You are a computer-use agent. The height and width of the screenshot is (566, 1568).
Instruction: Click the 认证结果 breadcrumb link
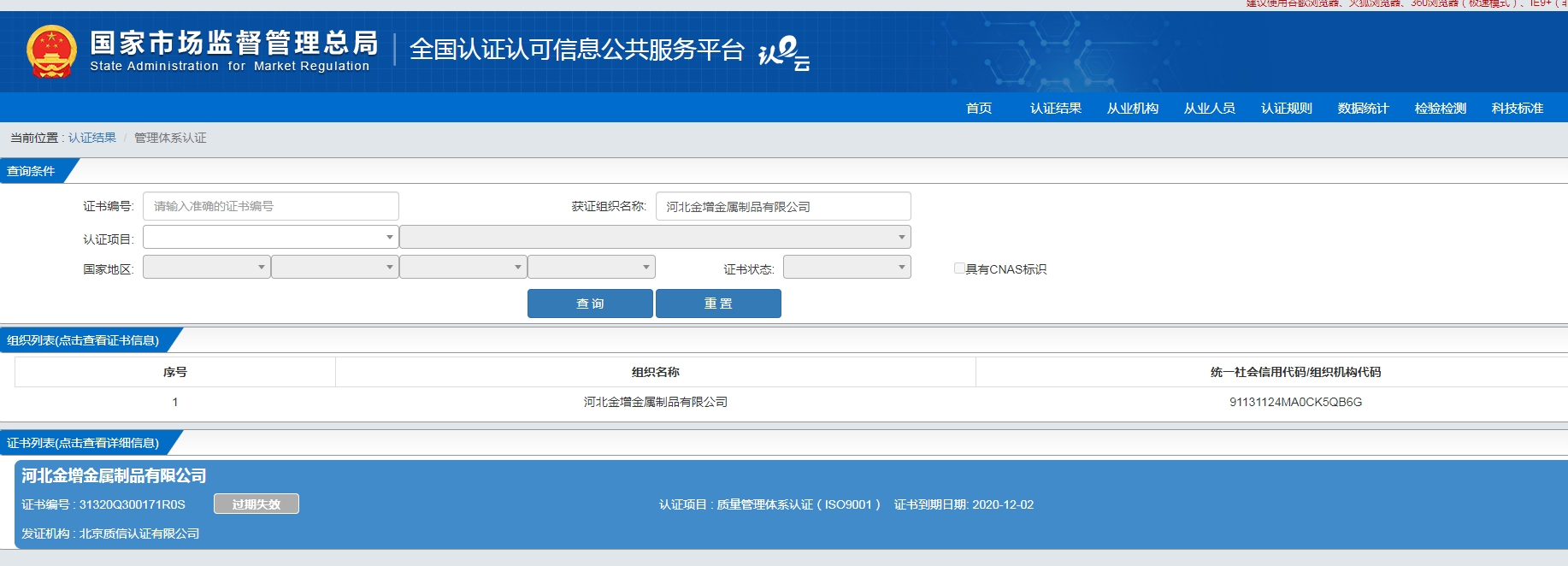(92, 138)
